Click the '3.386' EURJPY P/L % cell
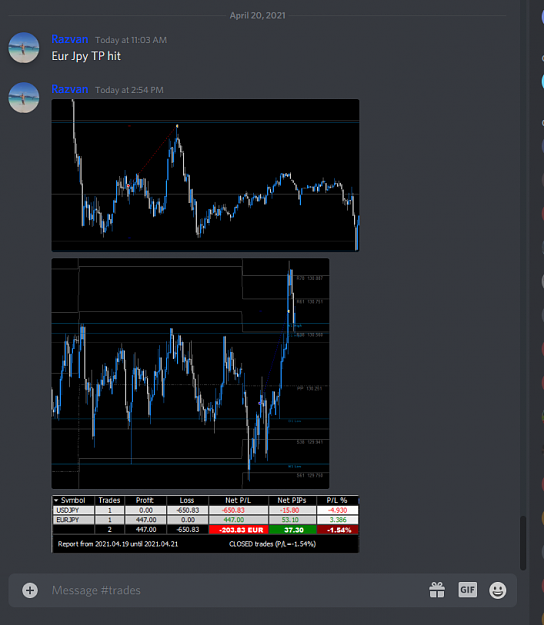The image size is (544, 625). pyautogui.click(x=338, y=520)
